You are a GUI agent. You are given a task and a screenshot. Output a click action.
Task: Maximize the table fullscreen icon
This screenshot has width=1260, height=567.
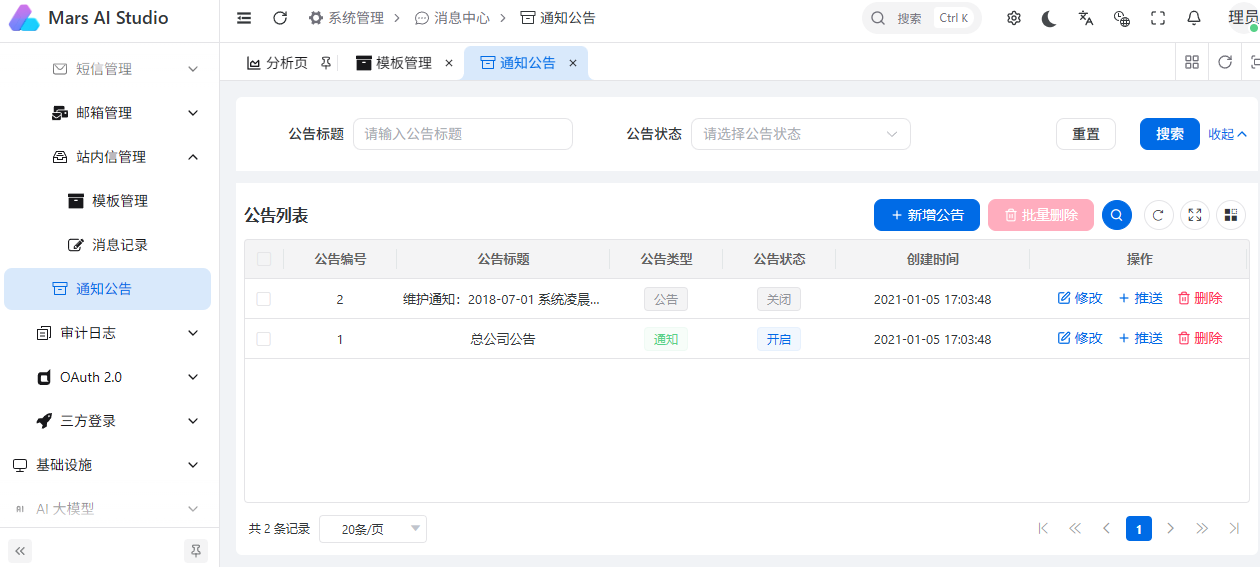pos(1194,215)
